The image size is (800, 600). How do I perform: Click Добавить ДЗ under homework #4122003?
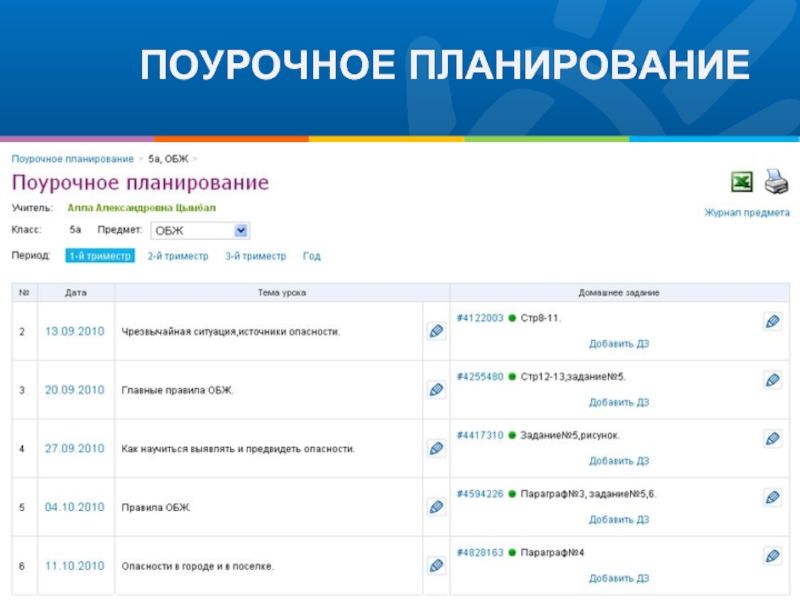click(x=618, y=343)
